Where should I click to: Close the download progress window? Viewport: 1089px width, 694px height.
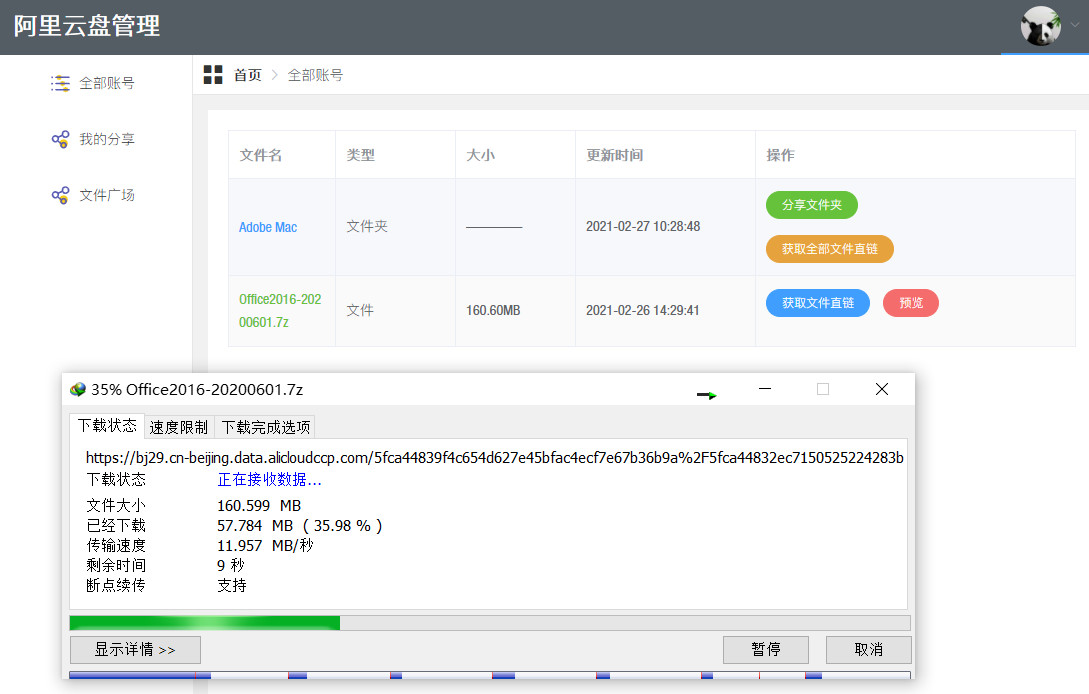(882, 389)
